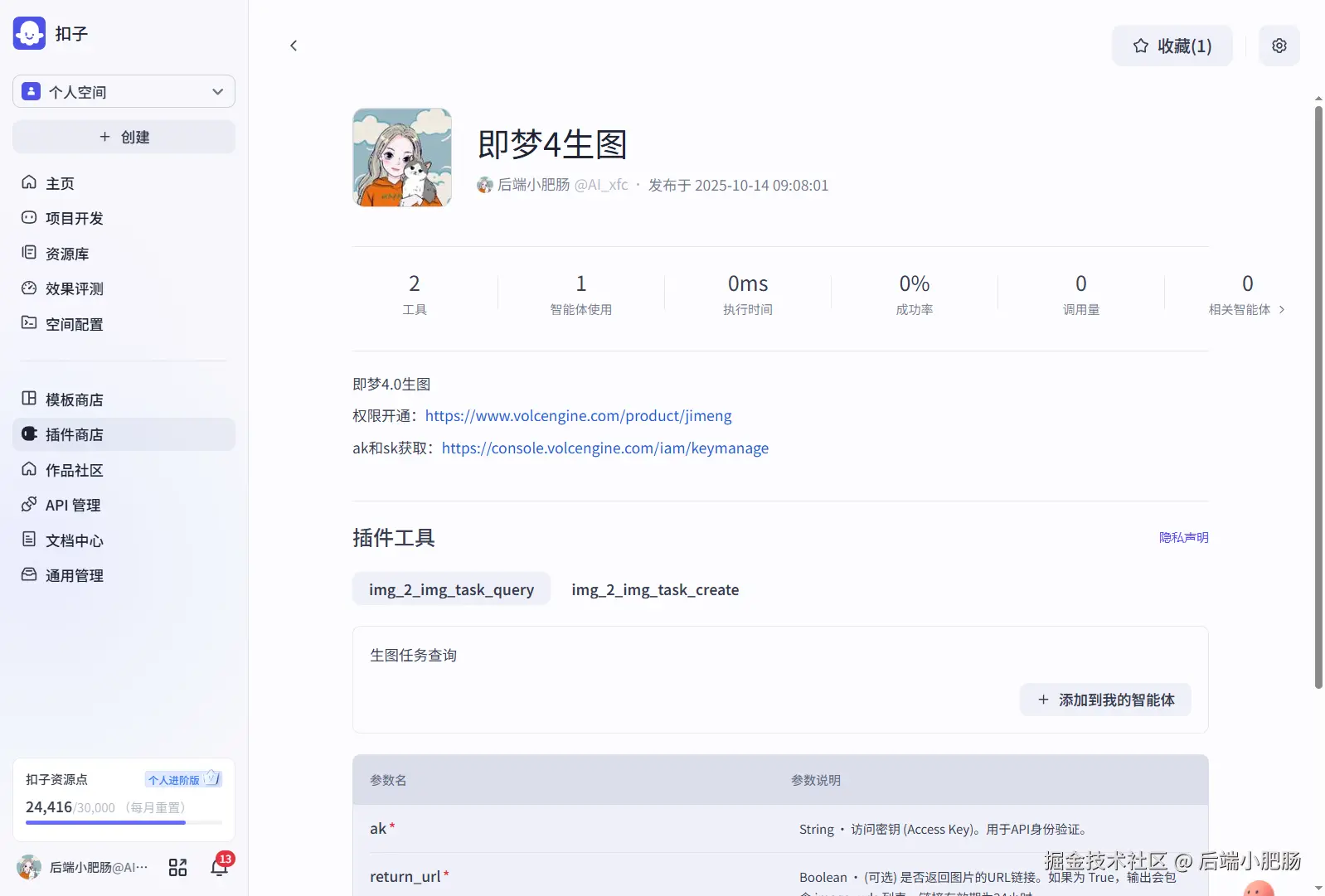1325x896 pixels.
Task: Click the 空间配置 terminal icon
Action: pos(29,322)
